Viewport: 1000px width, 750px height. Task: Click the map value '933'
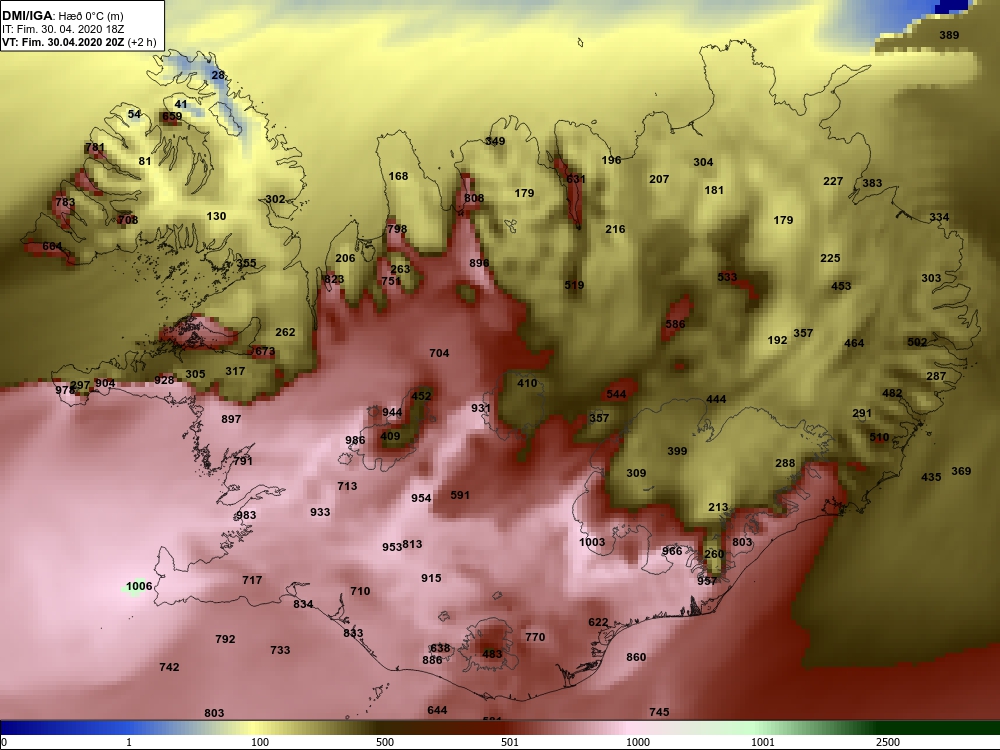[x=320, y=512]
